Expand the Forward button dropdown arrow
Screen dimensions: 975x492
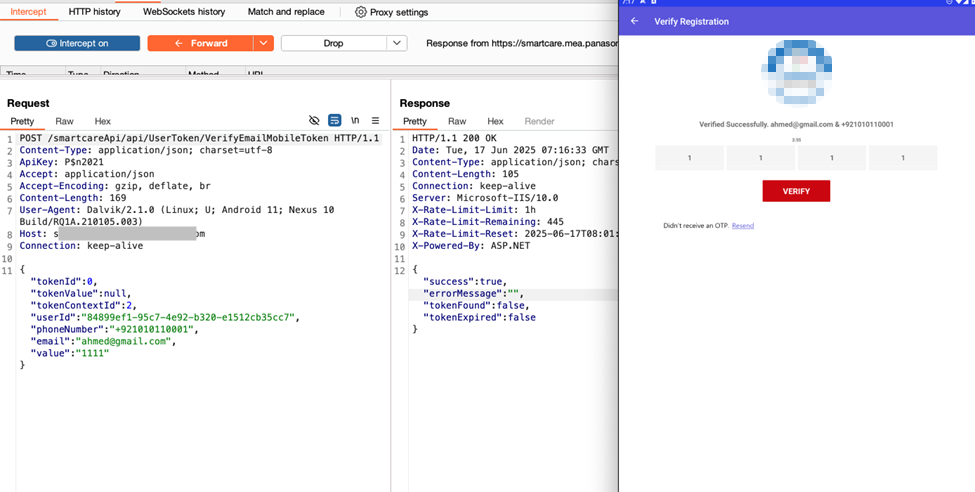click(263, 43)
